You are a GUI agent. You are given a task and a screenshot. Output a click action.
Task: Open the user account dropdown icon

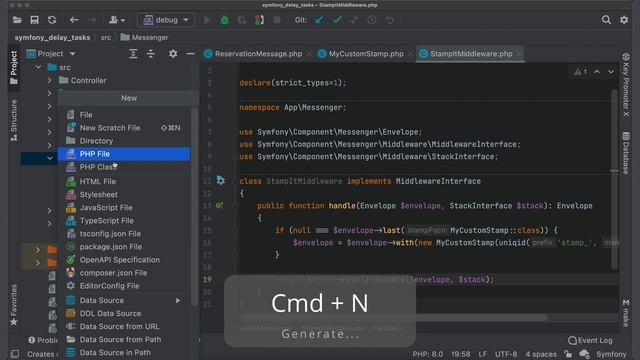(117, 20)
